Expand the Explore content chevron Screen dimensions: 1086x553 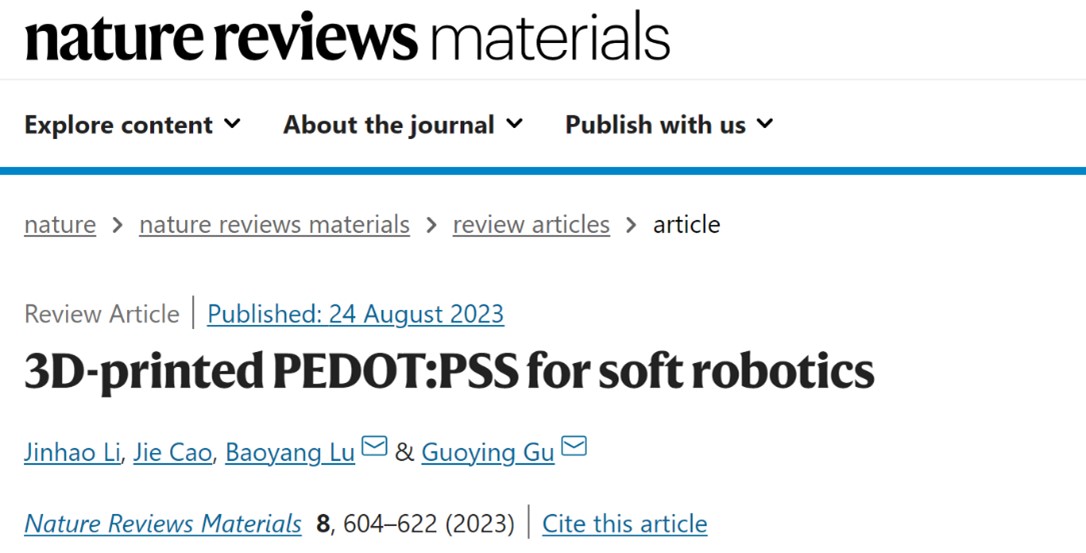click(232, 124)
